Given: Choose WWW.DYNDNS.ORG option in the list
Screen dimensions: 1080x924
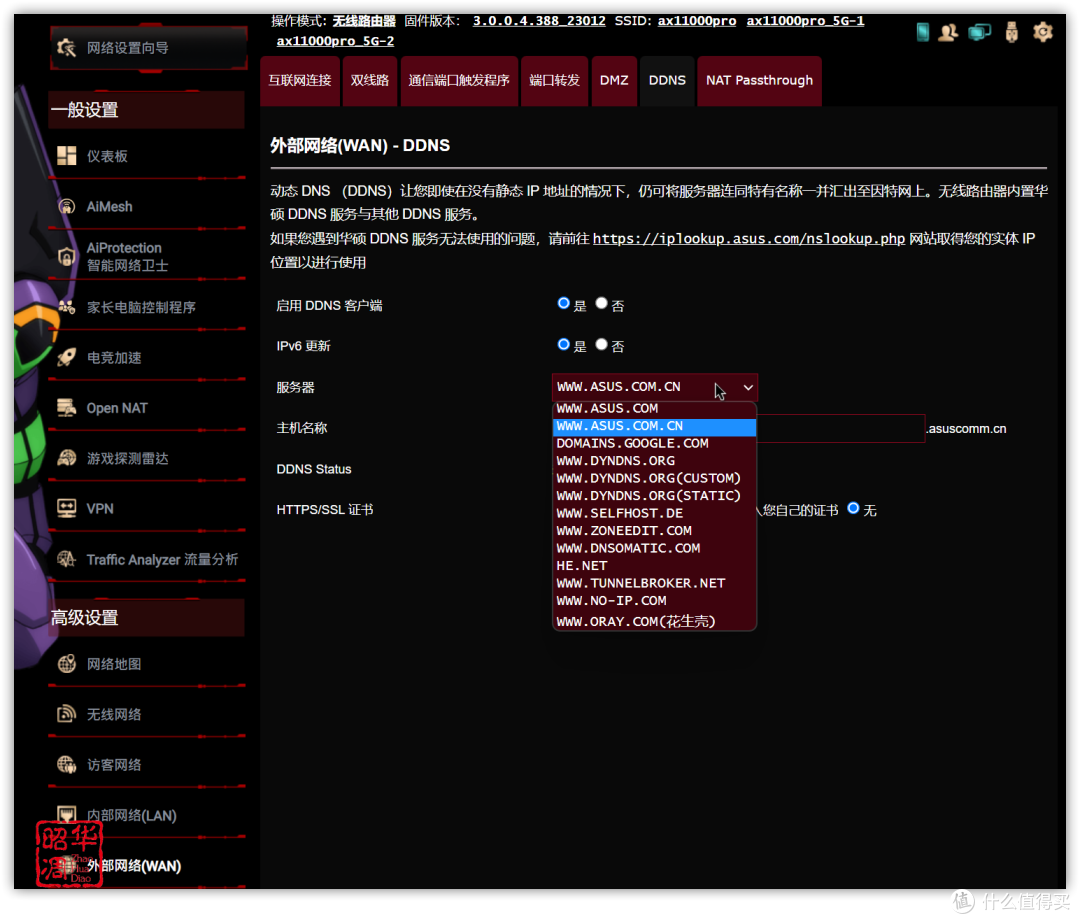Looking at the screenshot, I should click(654, 461).
